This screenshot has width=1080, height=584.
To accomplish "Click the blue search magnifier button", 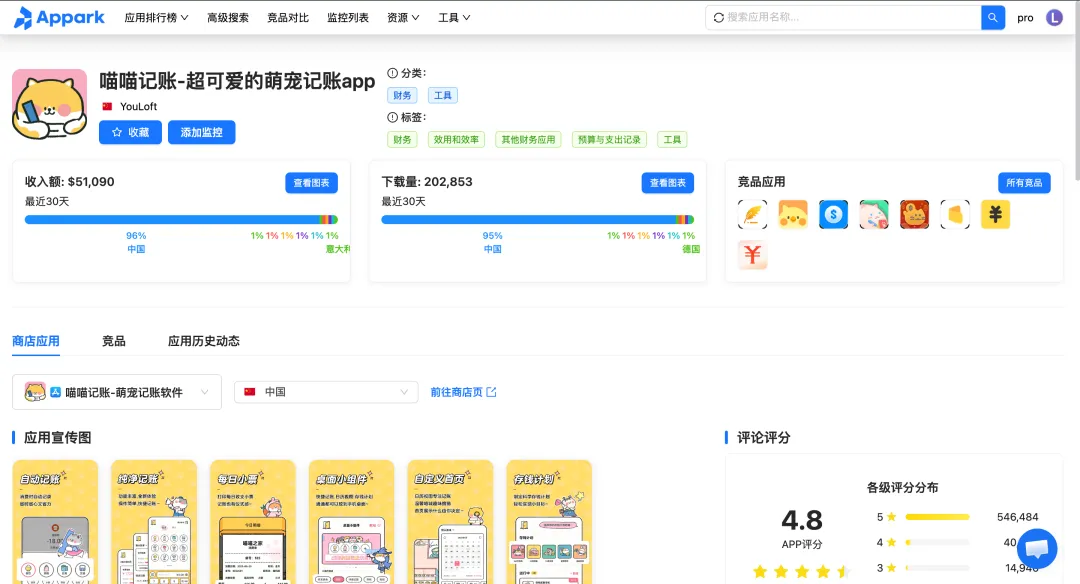I will [993, 17].
